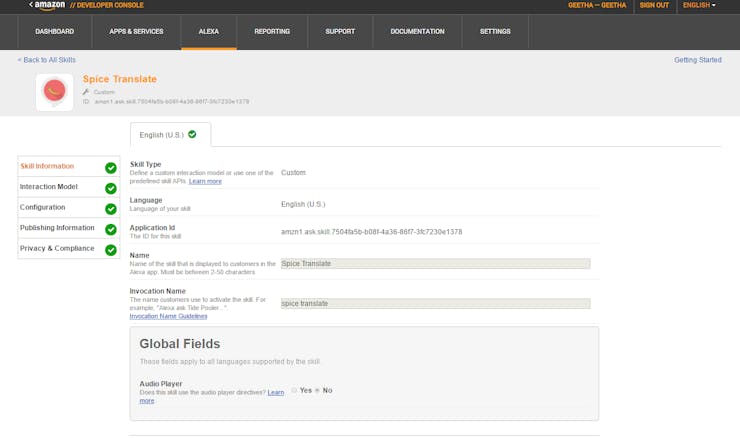Click the Invocation Name input field

pyautogui.click(x=435, y=303)
